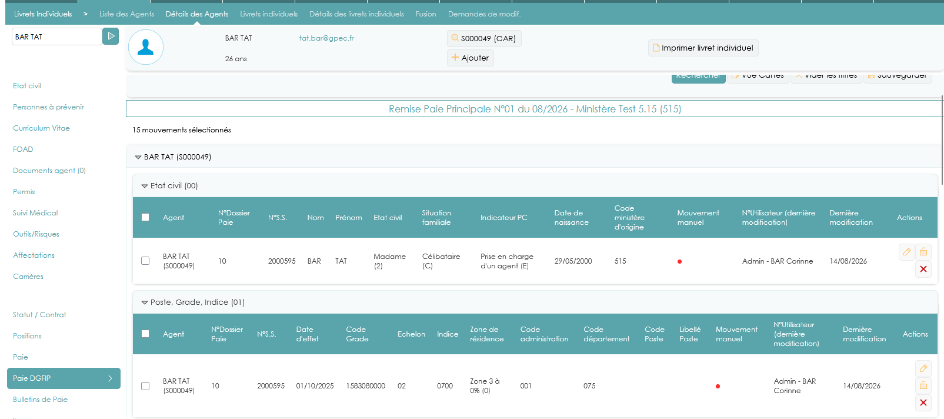Click the 'Prise en charge d'un agent (E)' cell
Screen dimensions: 944x419
[507, 261]
